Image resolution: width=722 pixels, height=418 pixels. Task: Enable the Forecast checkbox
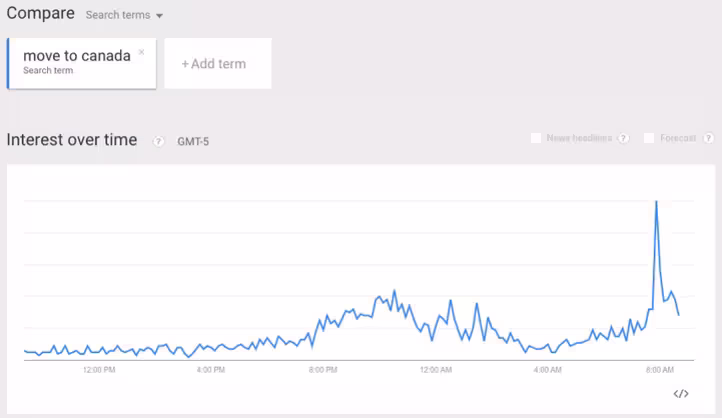[649, 138]
